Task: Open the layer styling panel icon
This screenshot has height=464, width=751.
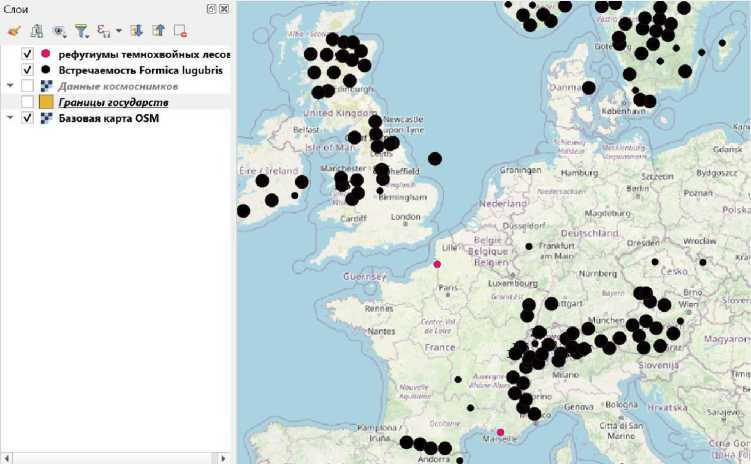Action: 14,31
